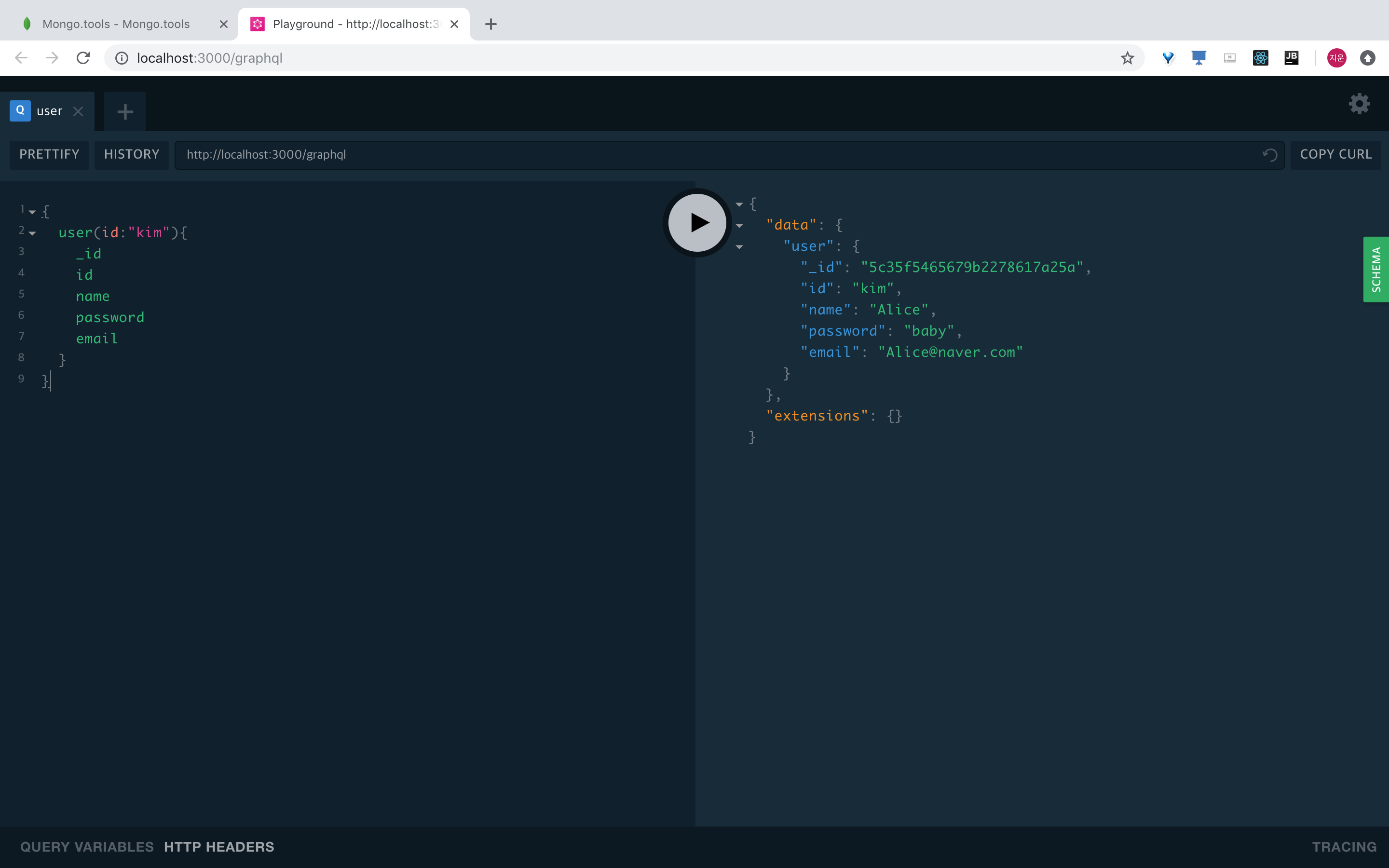
Task: Open a new browser tab
Action: [x=491, y=24]
